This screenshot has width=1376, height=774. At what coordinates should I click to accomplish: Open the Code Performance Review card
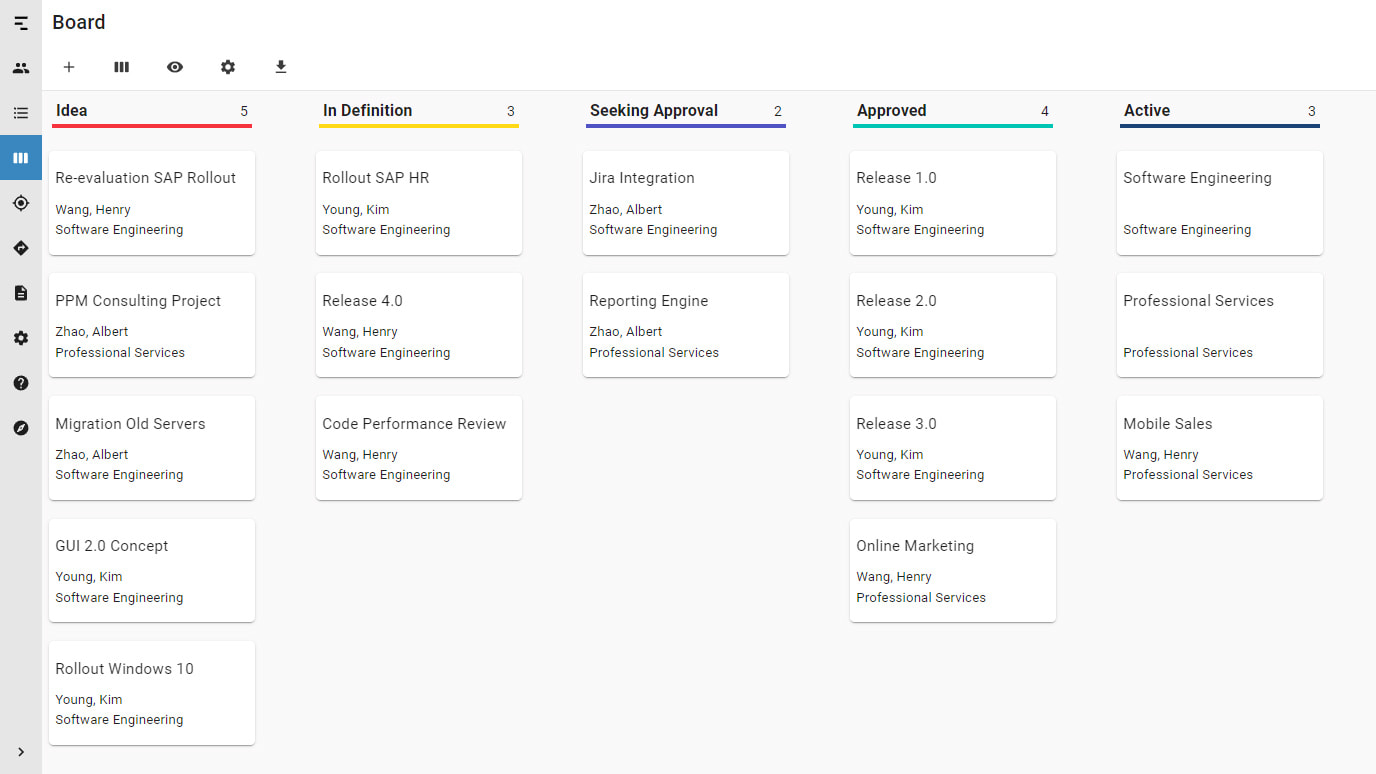point(419,448)
